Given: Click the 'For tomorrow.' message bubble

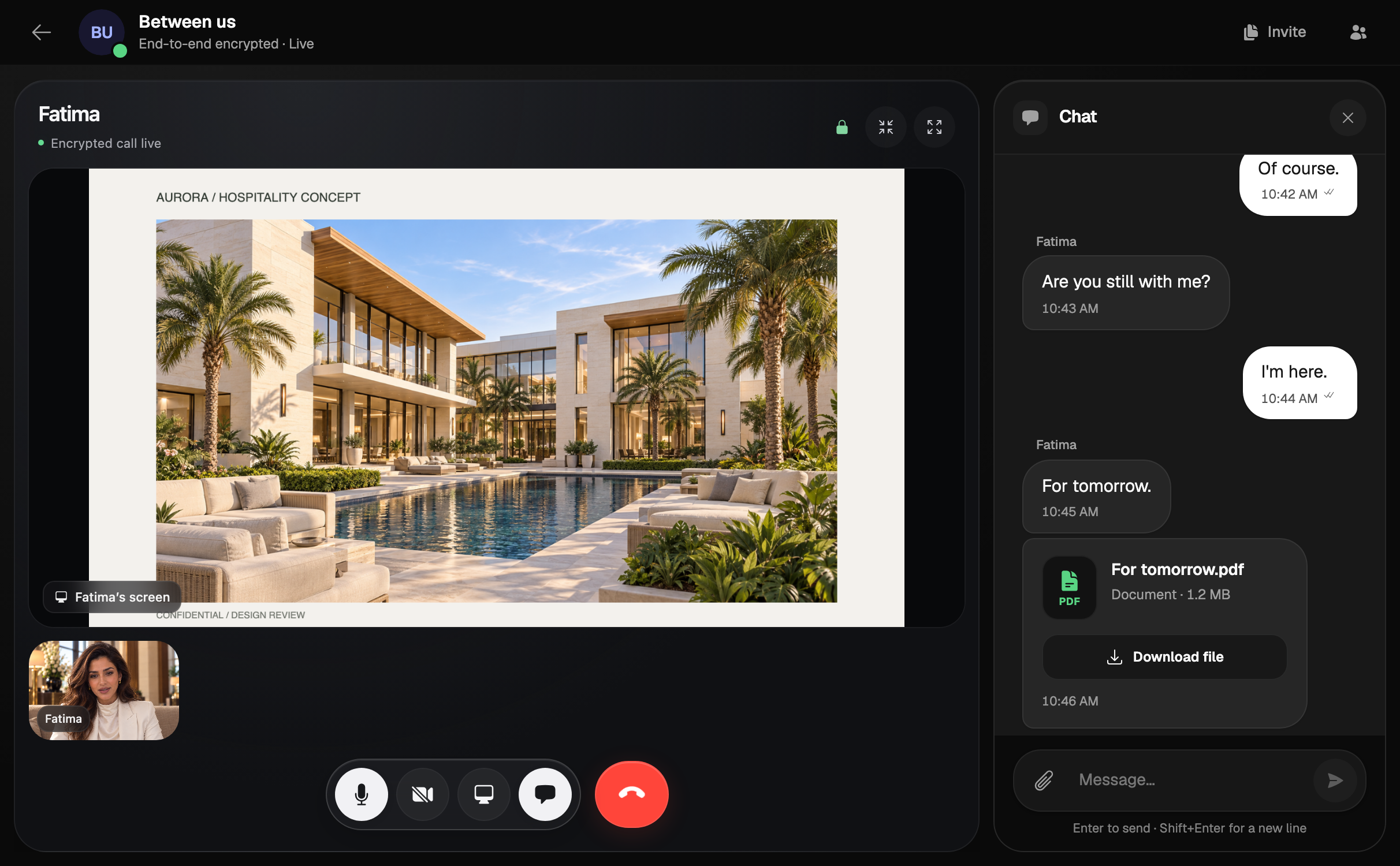Looking at the screenshot, I should coord(1096,497).
